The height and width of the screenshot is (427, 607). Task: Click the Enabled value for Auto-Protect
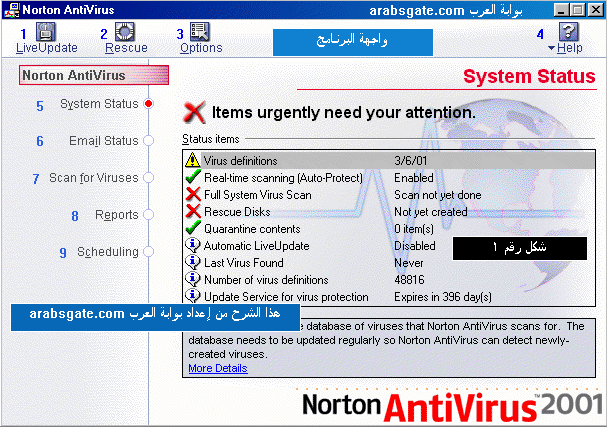pos(414,178)
